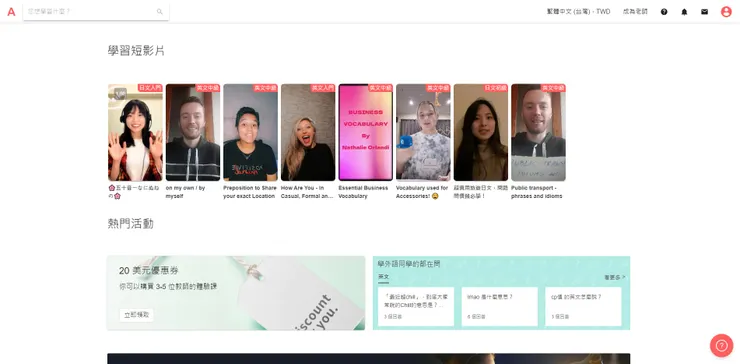Focus the course search field
Screen dimensions: 740x364
[x=96, y=12]
